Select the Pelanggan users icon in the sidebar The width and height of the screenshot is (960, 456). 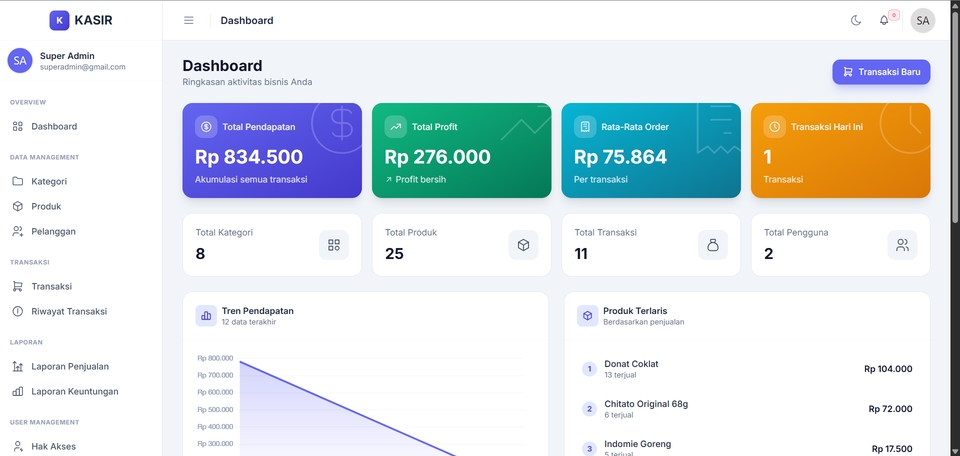[x=18, y=231]
